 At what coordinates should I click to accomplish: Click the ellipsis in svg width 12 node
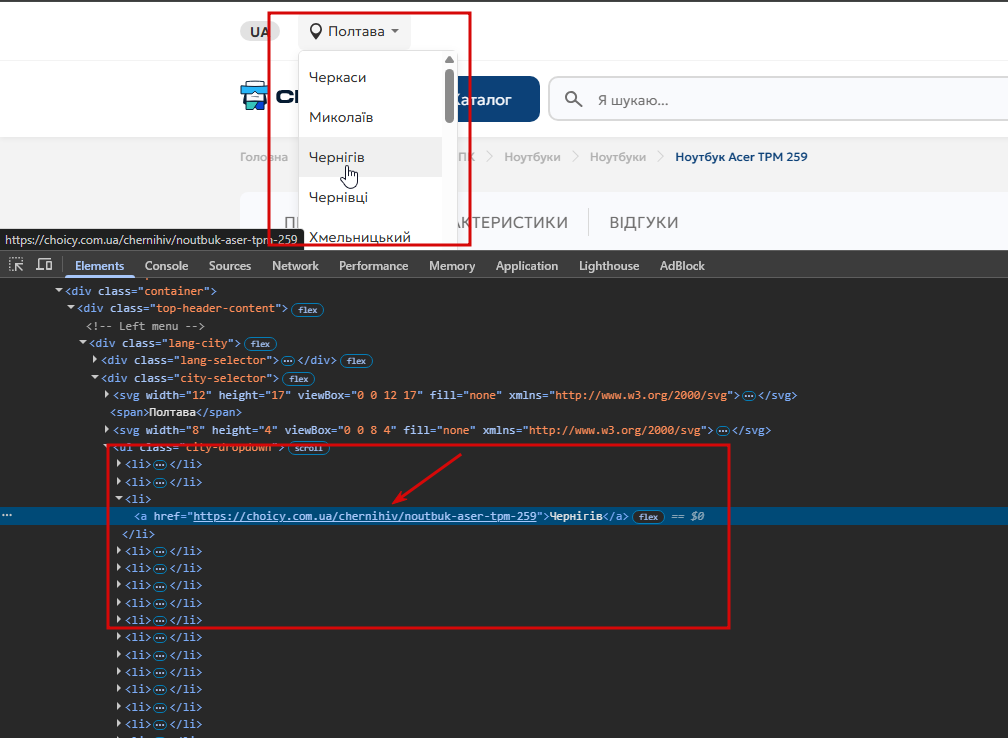(x=749, y=396)
